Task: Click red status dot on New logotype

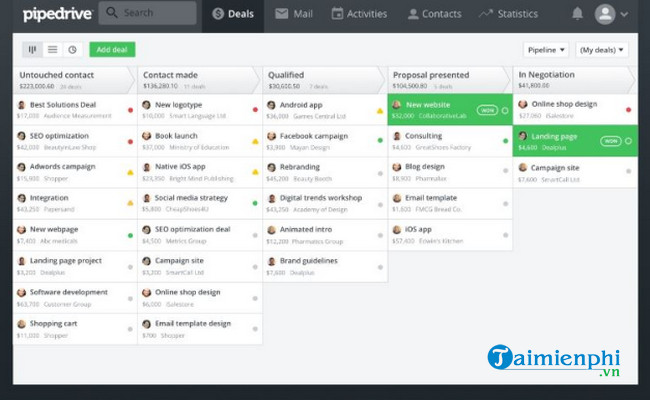Action: click(x=255, y=110)
